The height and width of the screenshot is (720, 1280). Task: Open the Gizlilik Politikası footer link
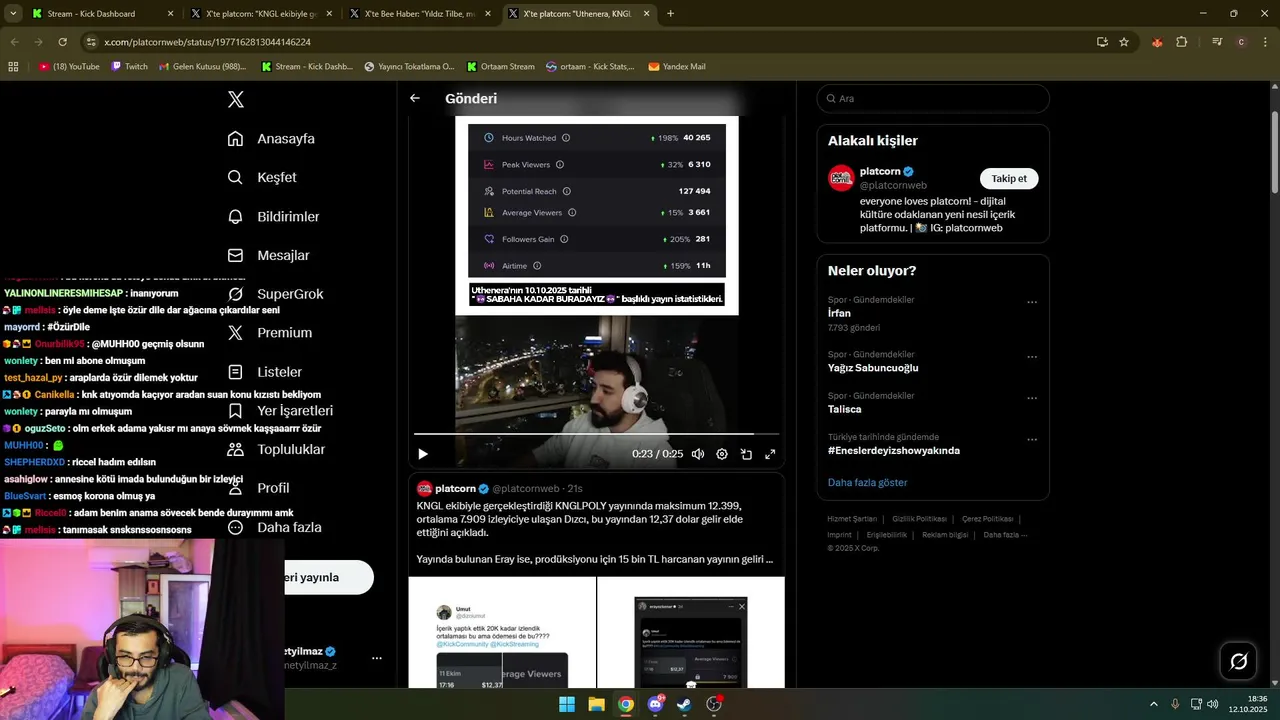click(x=919, y=519)
